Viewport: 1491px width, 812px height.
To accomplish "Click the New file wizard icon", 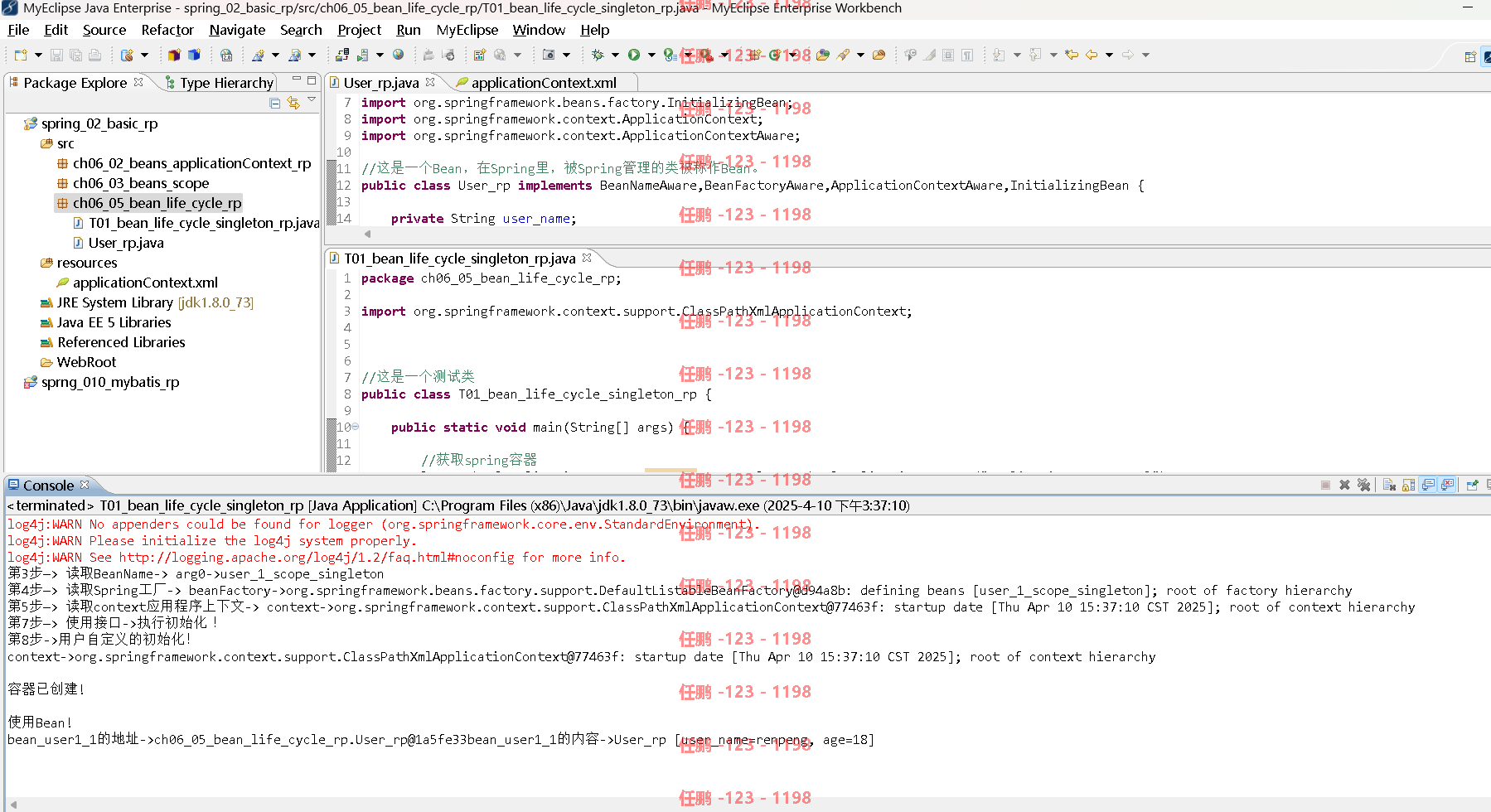I will 20,55.
